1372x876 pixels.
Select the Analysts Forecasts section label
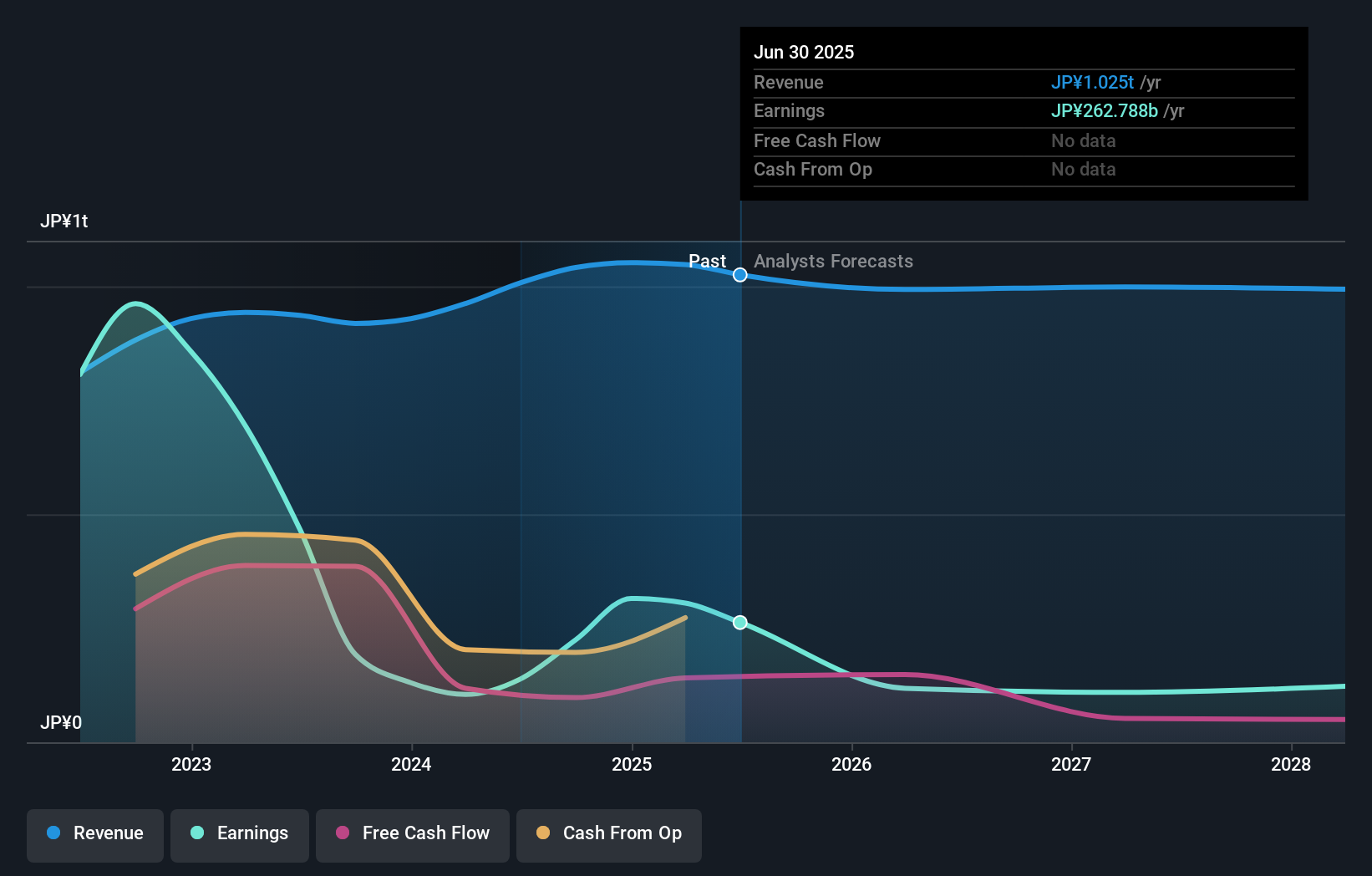click(833, 261)
